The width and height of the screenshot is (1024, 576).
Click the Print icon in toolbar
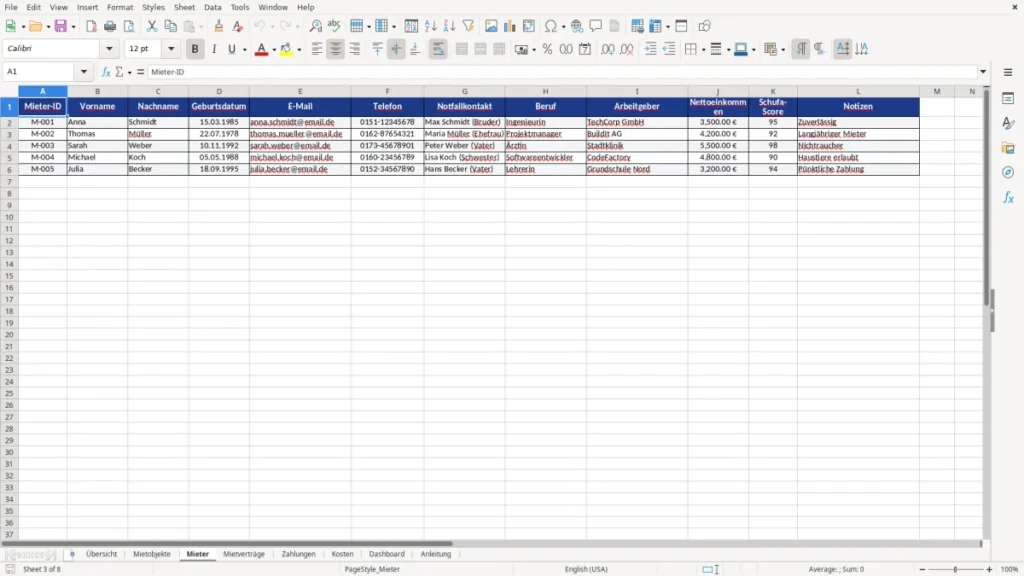pos(110,26)
